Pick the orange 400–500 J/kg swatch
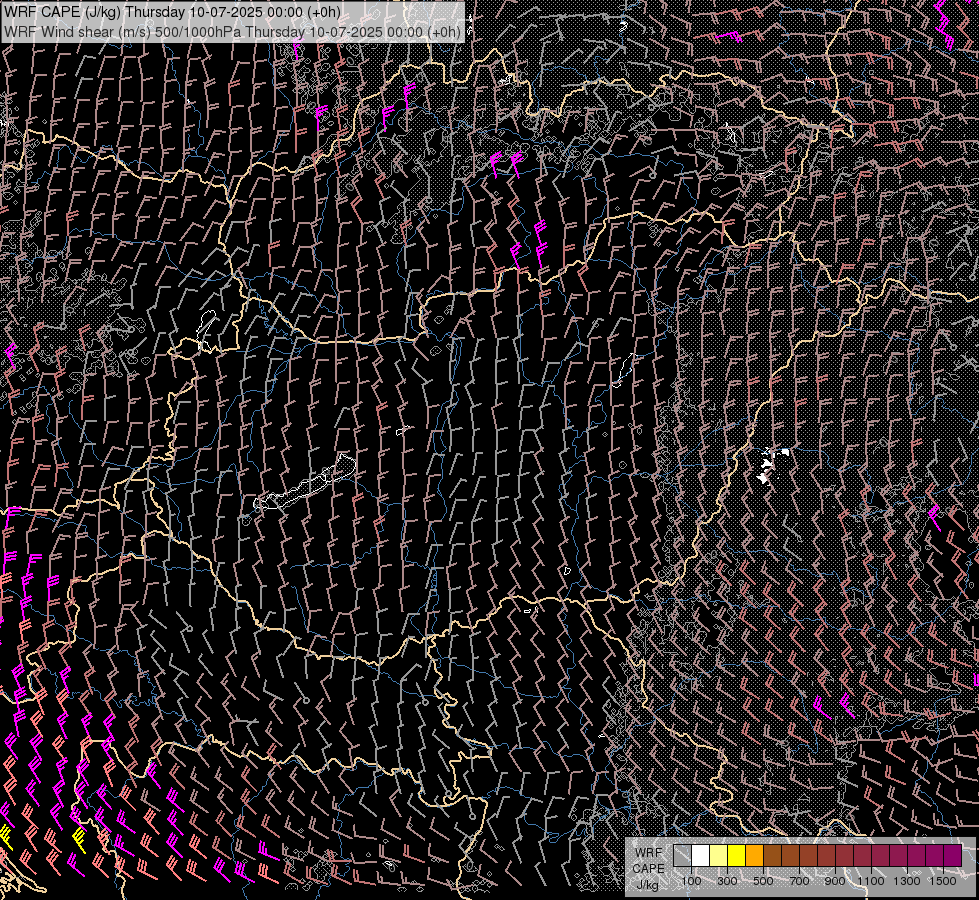This screenshot has width=979, height=900. pyautogui.click(x=754, y=856)
